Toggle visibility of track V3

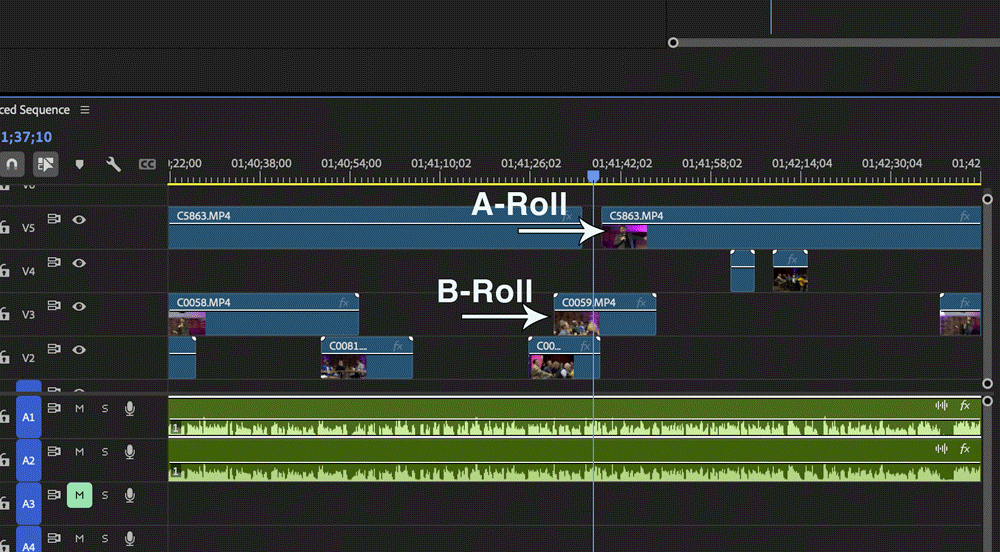[78, 307]
